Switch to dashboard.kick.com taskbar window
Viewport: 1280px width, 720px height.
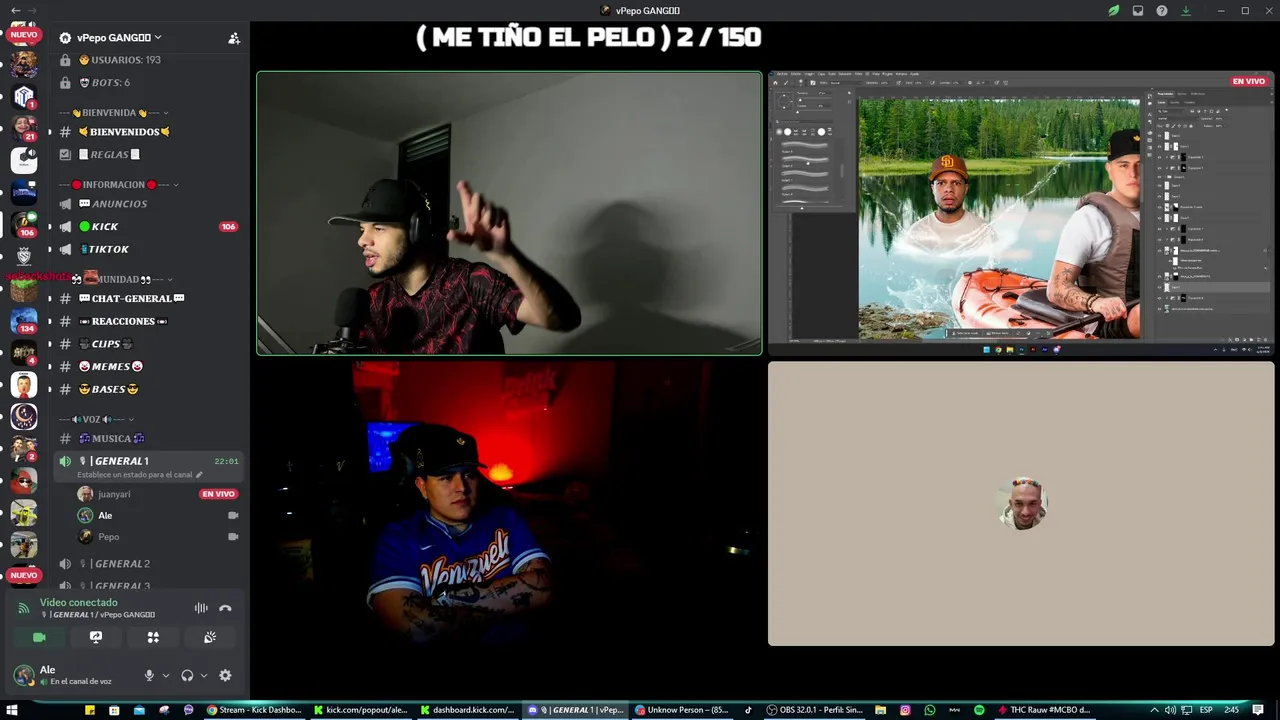click(468, 710)
